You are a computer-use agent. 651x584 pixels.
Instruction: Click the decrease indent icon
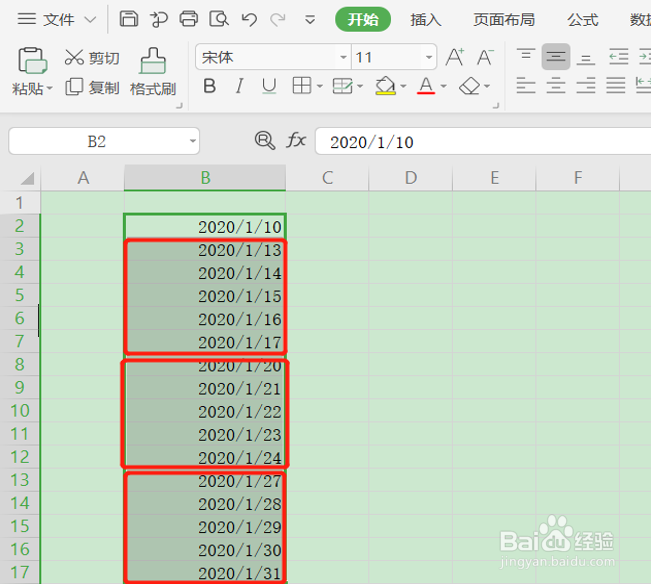pyautogui.click(x=619, y=56)
